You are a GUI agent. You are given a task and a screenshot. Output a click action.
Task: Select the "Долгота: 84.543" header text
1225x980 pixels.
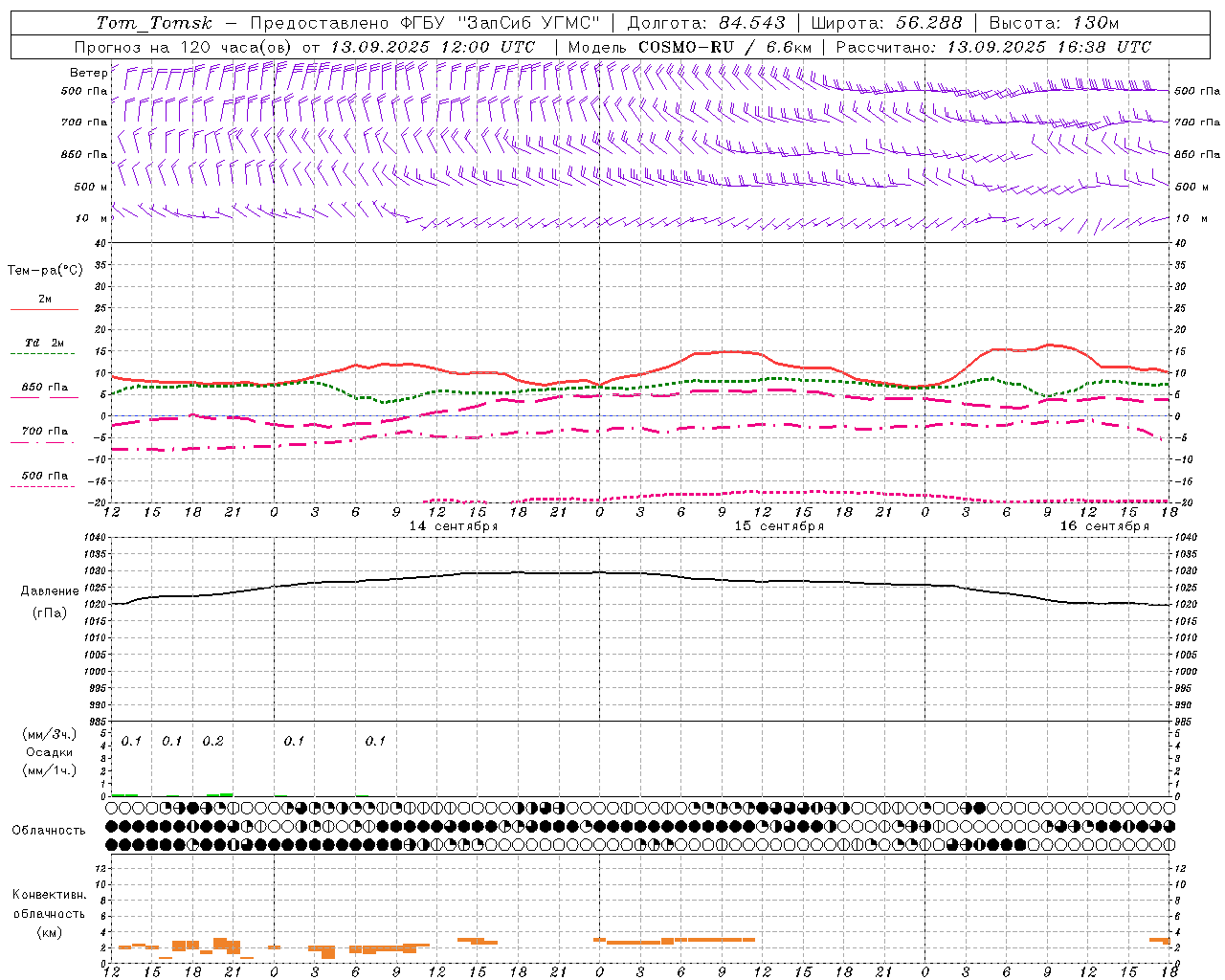[x=706, y=23]
